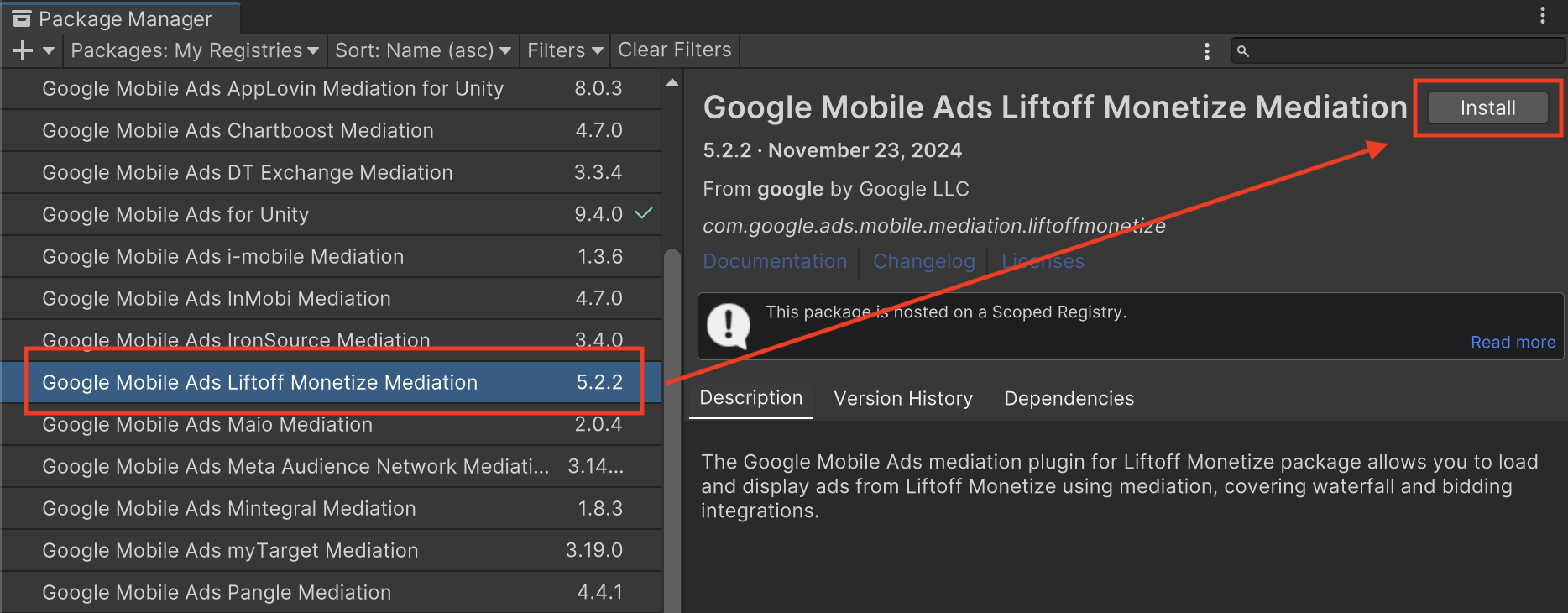Expand the Packages: My Registries dropdown
Screen dimensions: 1568x613
pyautogui.click(x=195, y=51)
